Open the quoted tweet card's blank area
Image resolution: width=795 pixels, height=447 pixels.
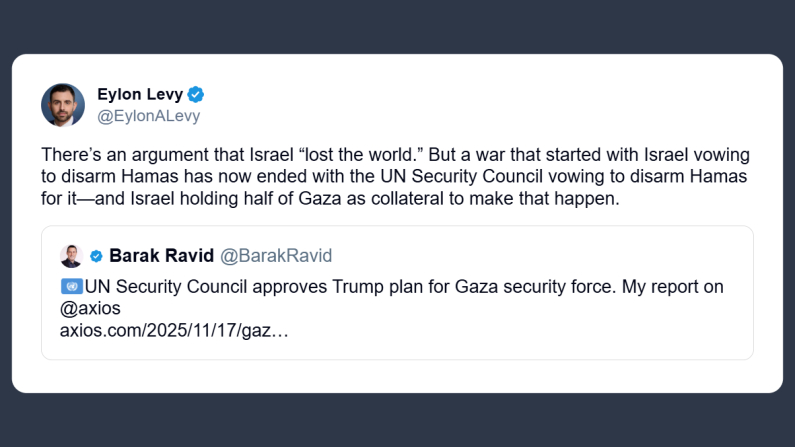(x=550, y=330)
